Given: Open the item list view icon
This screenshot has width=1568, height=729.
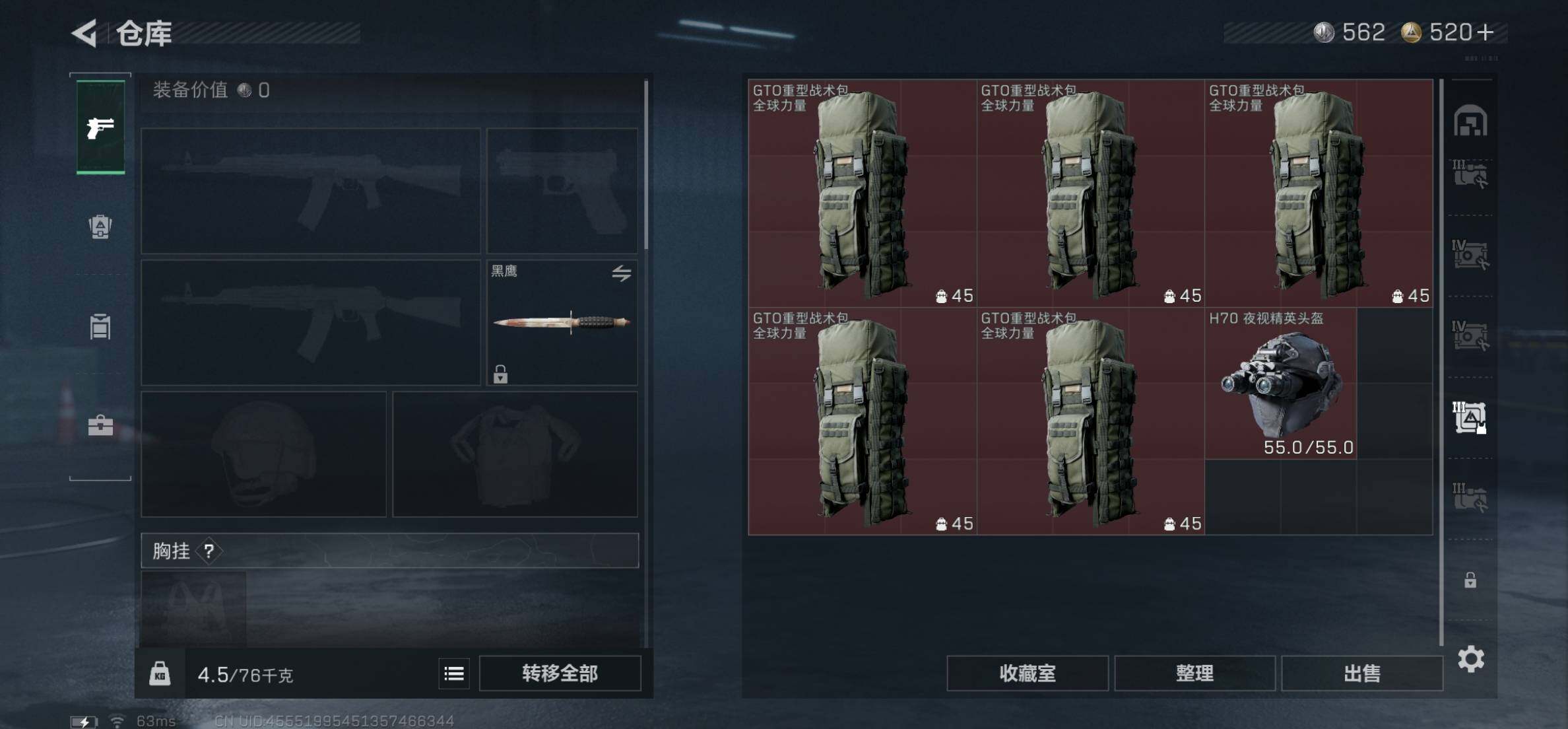Looking at the screenshot, I should [x=454, y=674].
